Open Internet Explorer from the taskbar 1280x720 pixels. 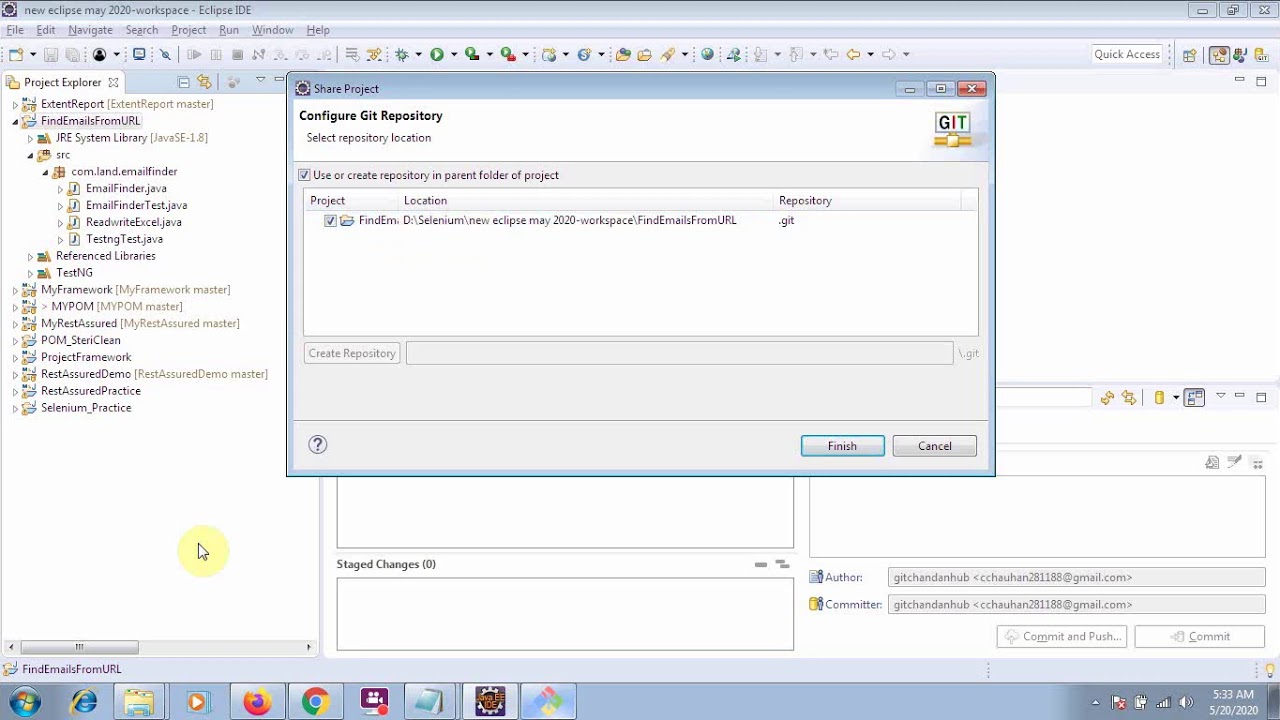[83, 702]
